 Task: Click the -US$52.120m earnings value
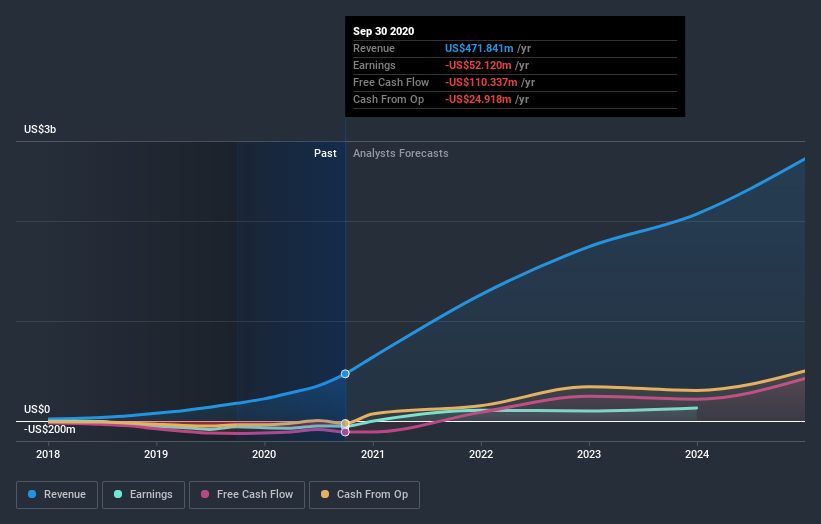click(478, 65)
